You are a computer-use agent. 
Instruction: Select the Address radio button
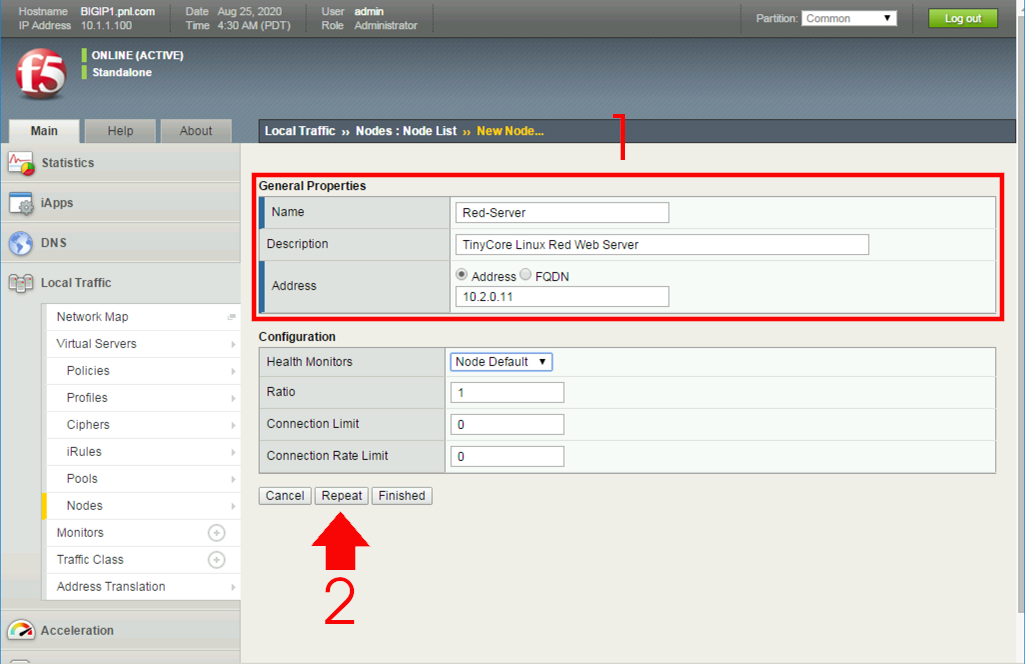pyautogui.click(x=461, y=275)
